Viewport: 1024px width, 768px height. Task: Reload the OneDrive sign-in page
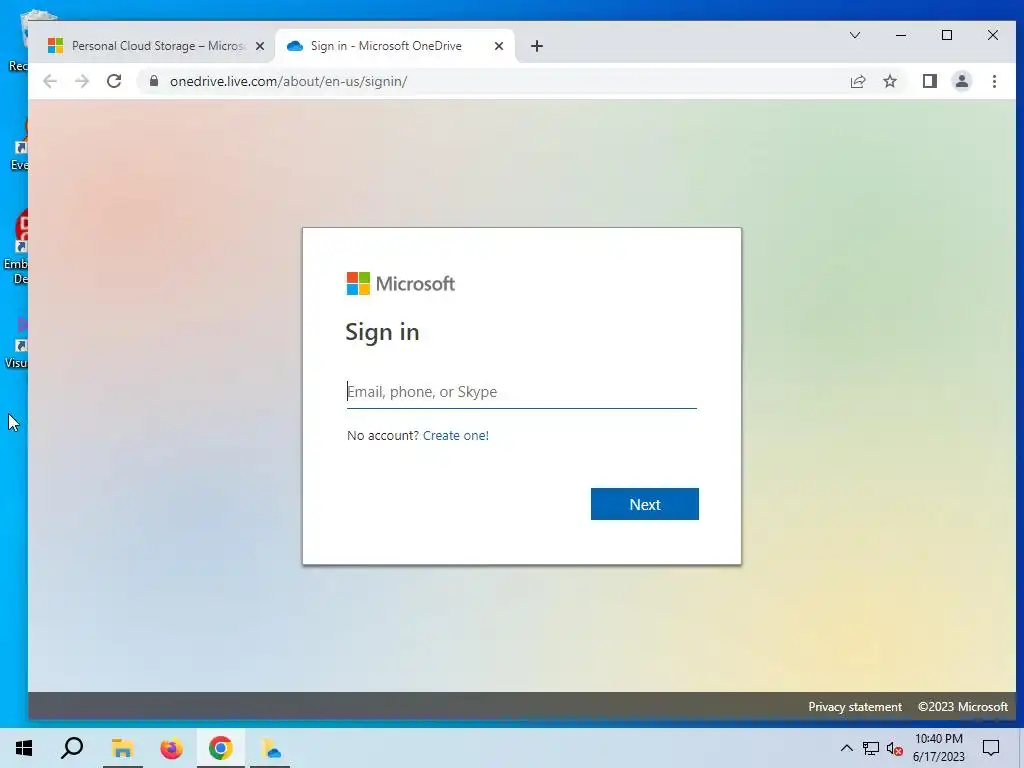114,81
